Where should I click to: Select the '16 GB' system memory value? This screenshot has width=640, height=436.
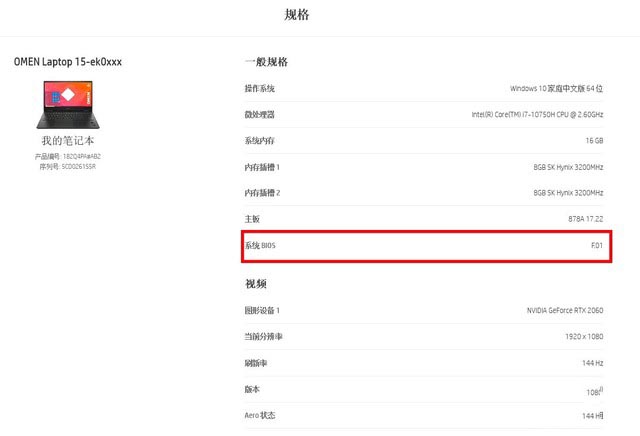(x=594, y=141)
